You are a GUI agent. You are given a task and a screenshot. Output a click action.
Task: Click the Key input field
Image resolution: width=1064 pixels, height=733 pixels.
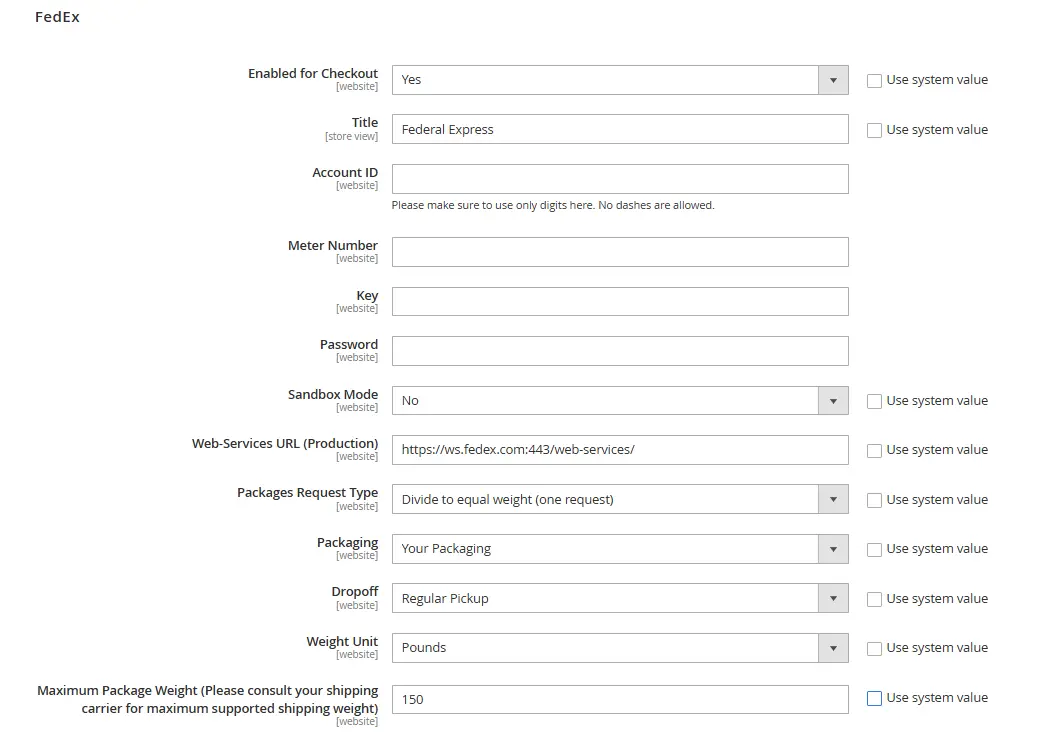click(620, 301)
